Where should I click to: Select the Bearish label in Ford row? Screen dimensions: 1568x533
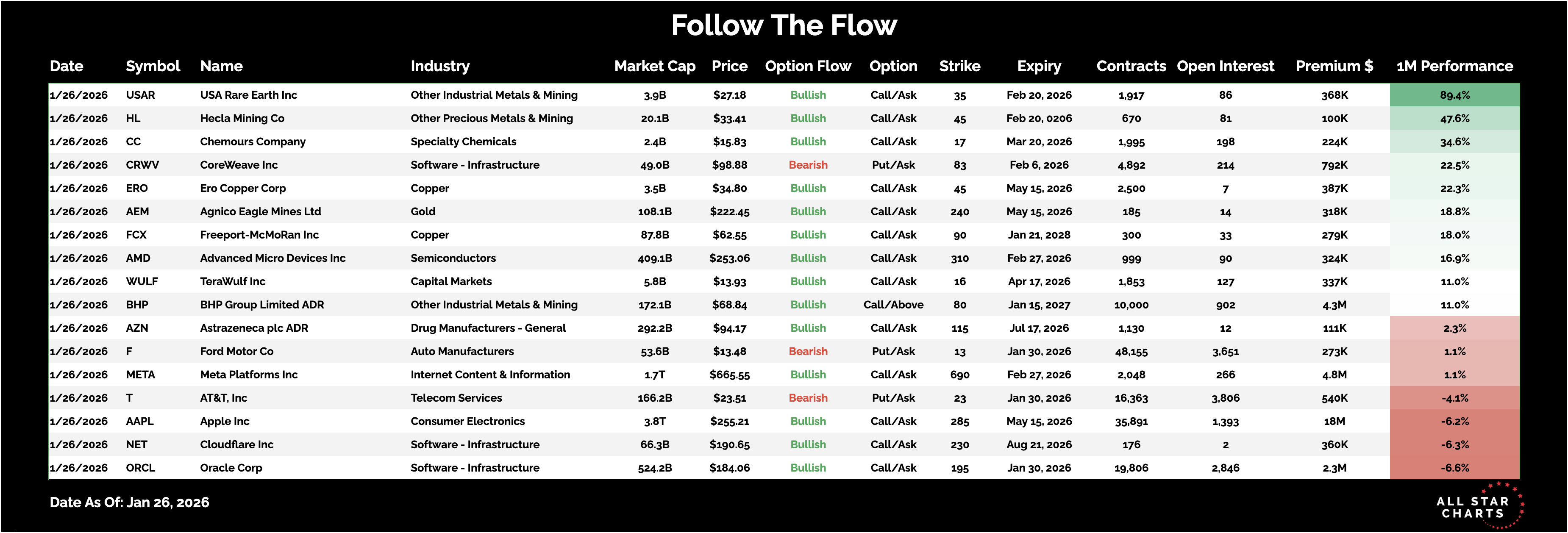pyautogui.click(x=808, y=352)
